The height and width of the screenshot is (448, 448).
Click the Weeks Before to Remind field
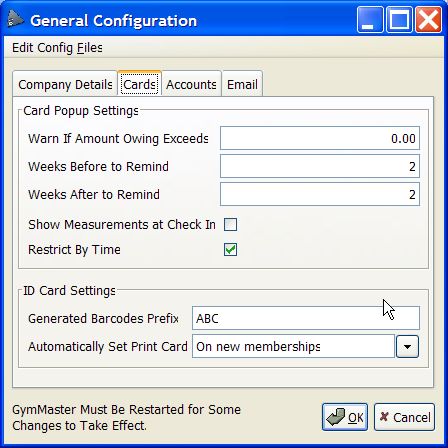click(320, 166)
